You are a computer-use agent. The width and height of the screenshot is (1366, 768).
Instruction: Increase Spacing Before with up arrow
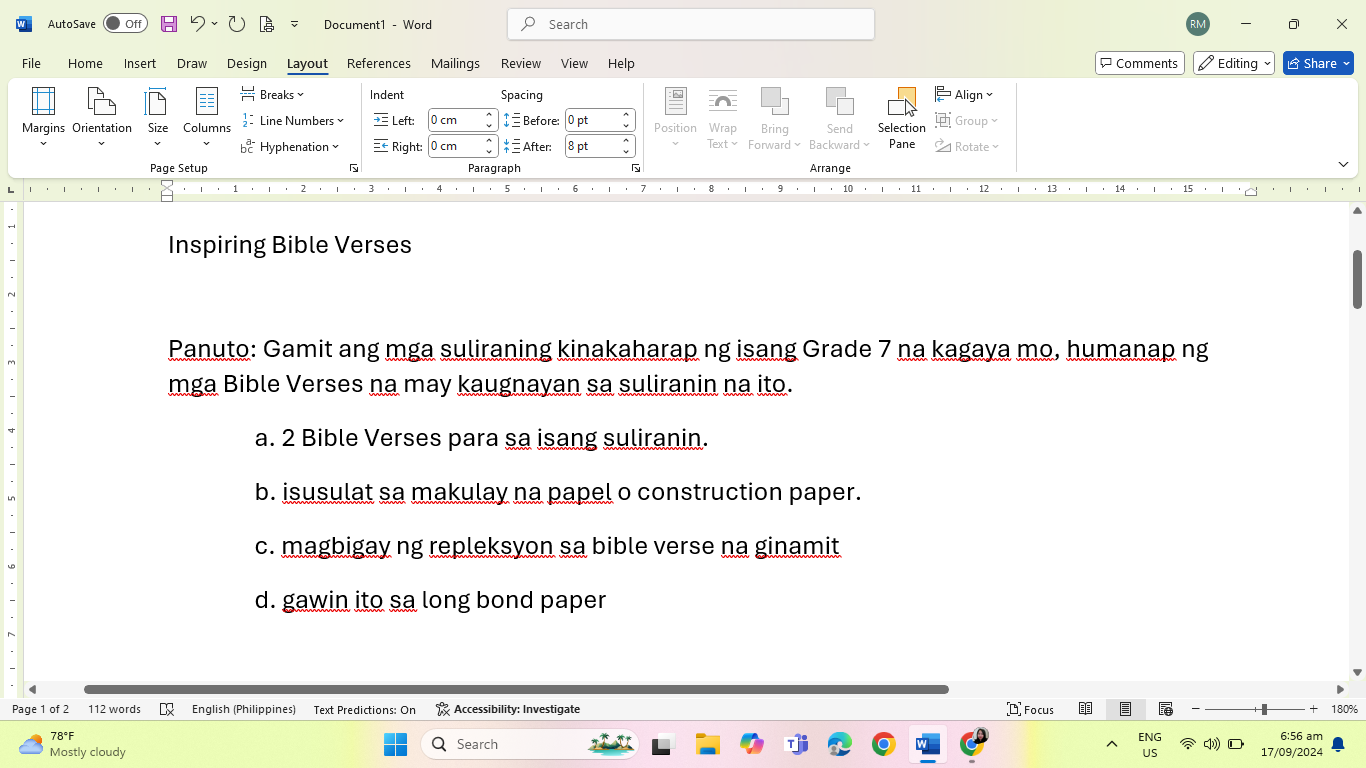(627, 115)
